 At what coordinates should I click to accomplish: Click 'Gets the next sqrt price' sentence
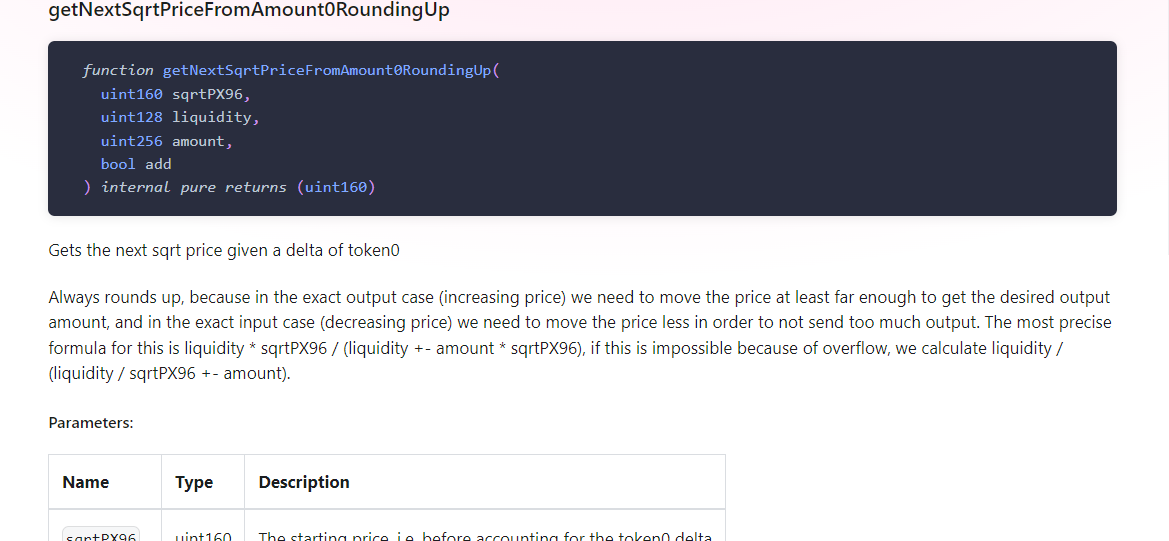pos(223,250)
